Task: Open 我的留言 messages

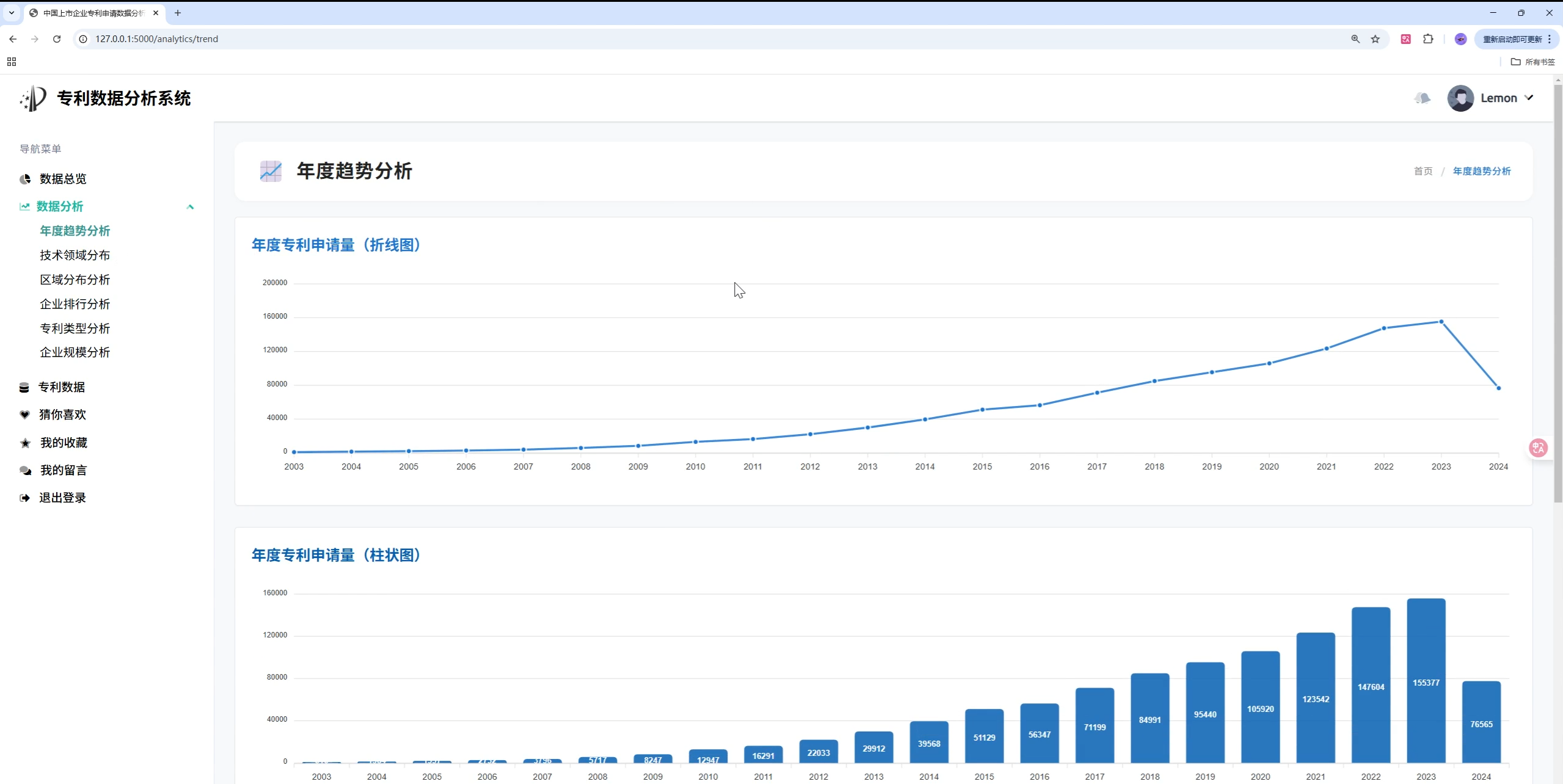Action: [x=64, y=470]
